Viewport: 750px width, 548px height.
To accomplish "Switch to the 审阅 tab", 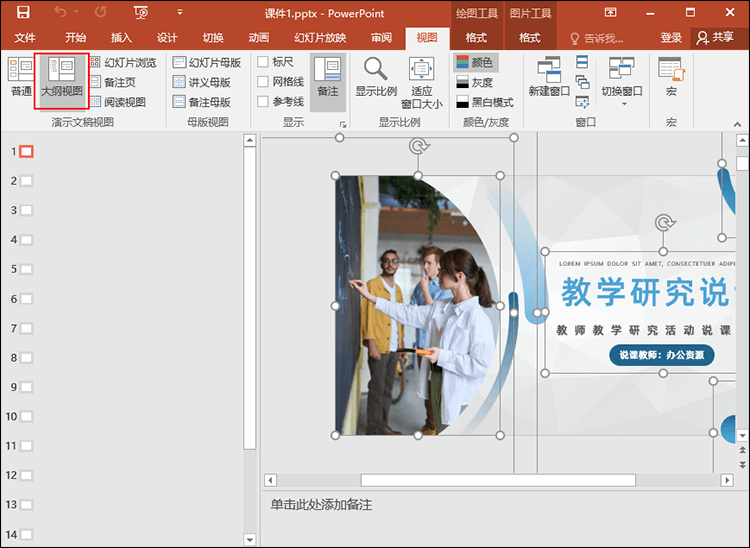I will point(381,38).
